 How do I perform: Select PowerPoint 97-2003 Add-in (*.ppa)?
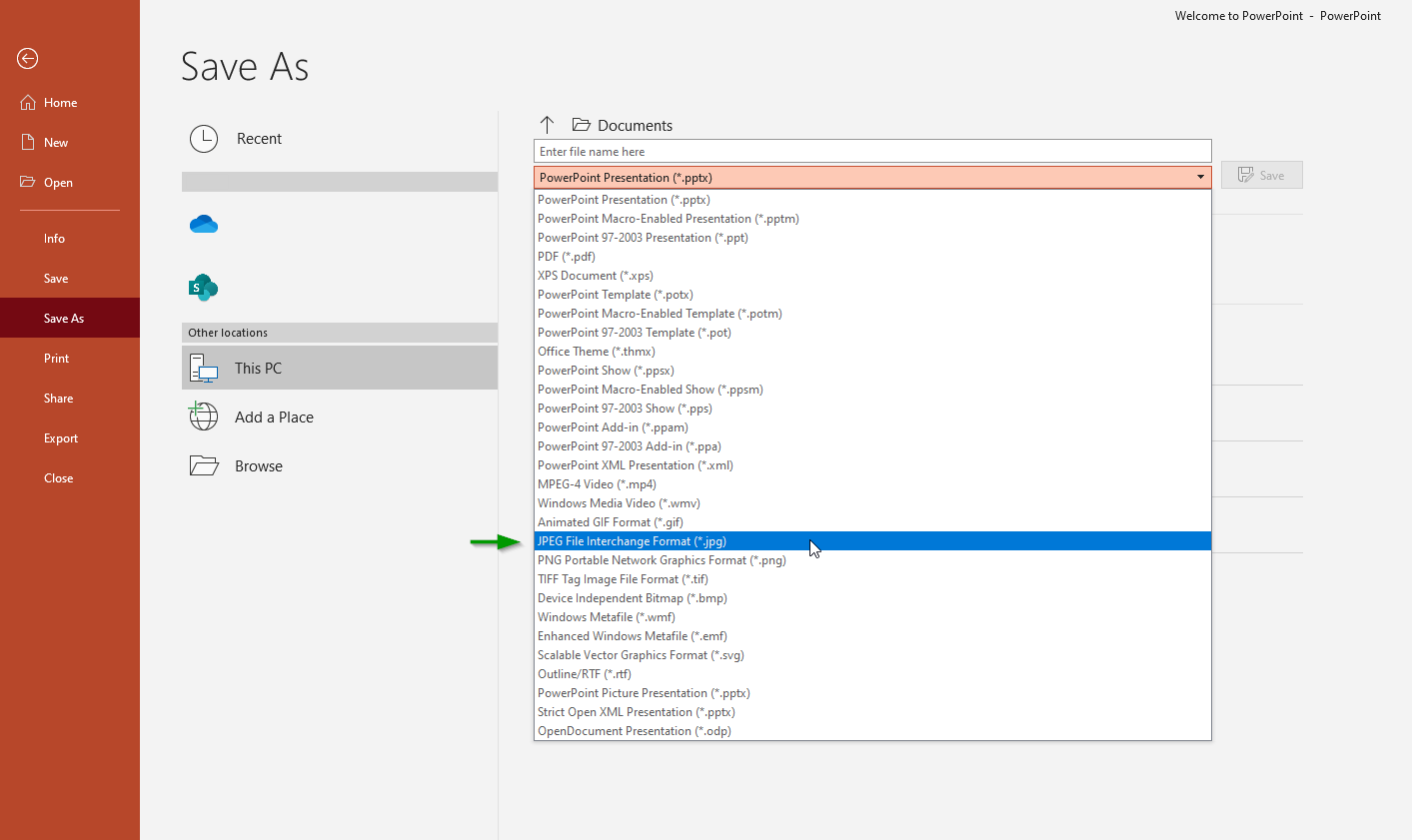872,446
